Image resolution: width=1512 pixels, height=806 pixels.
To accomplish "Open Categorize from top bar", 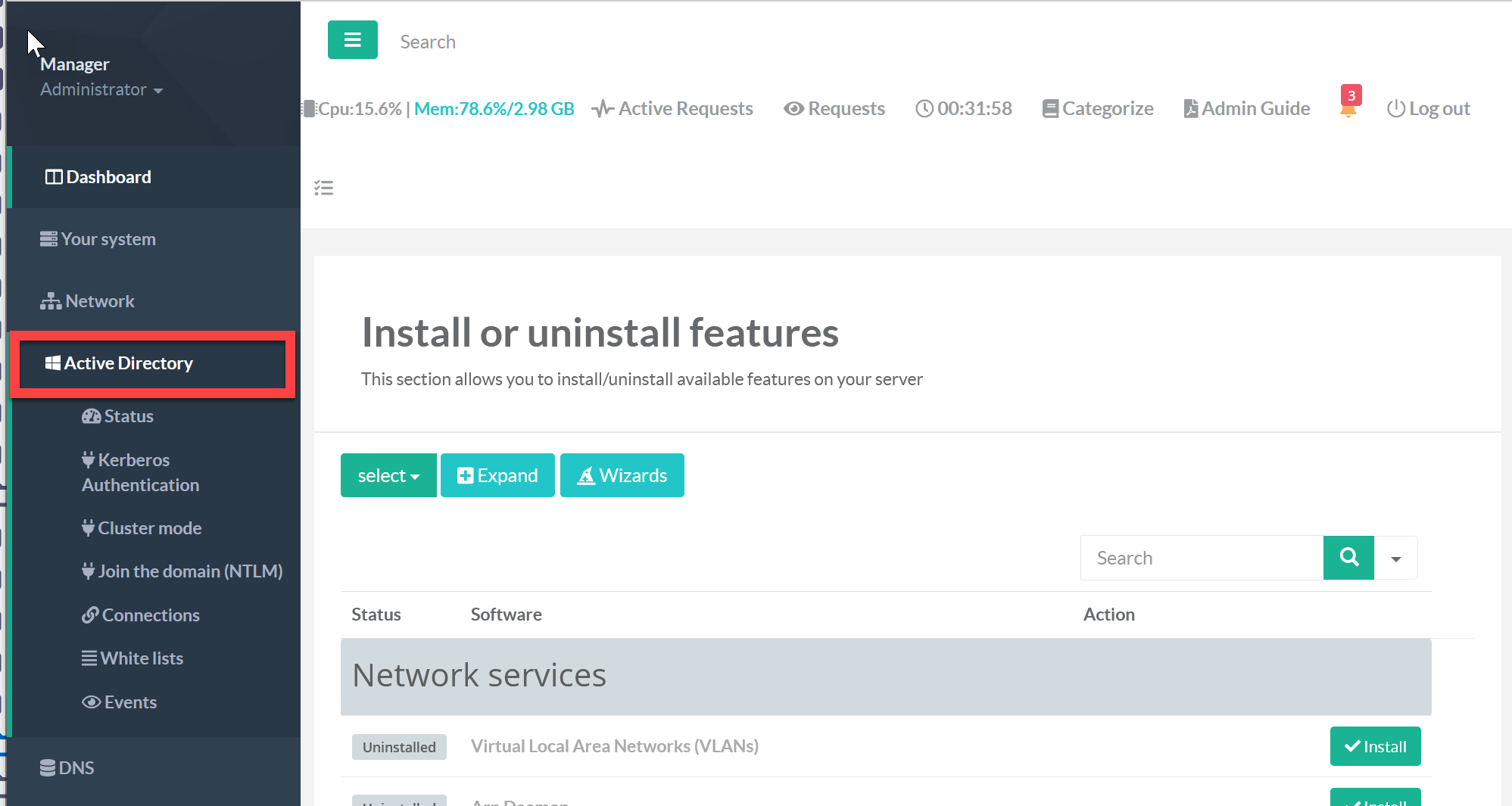I will coord(1098,109).
